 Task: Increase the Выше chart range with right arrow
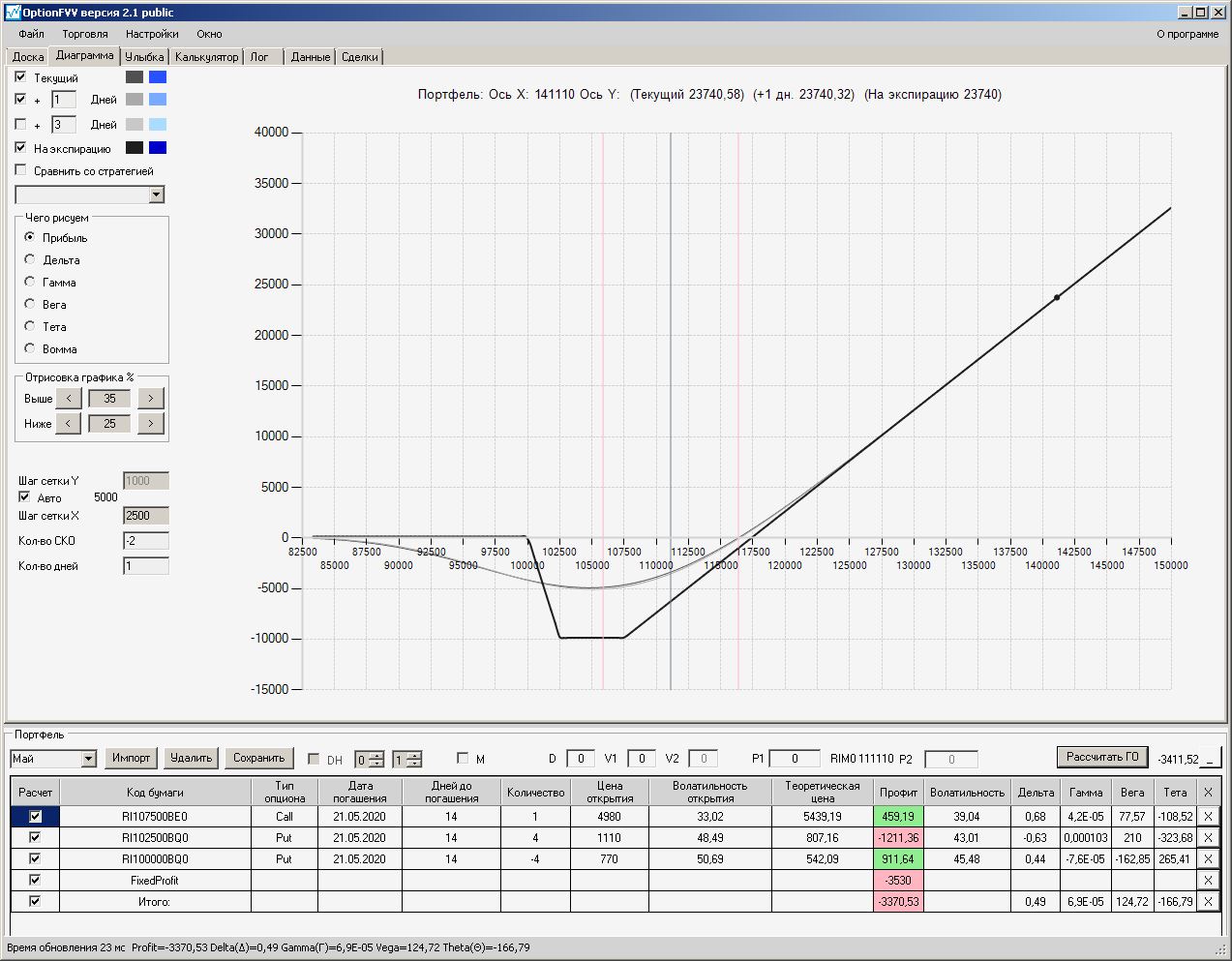tap(151, 398)
